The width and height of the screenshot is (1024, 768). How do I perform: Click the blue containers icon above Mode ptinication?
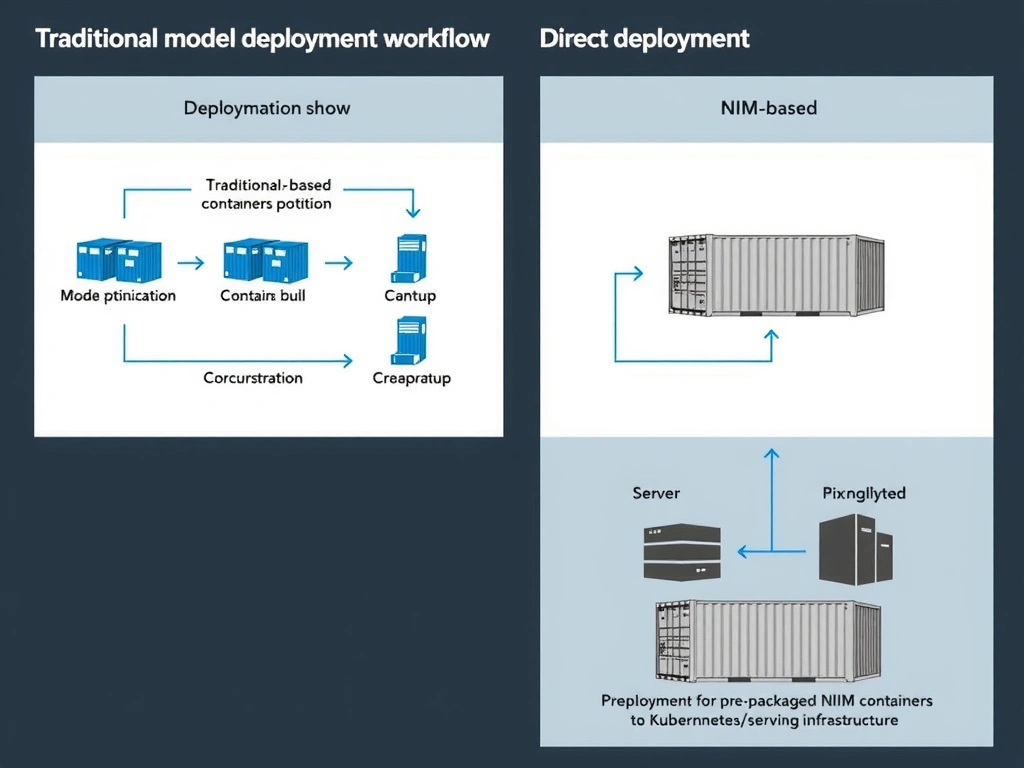[x=119, y=261]
